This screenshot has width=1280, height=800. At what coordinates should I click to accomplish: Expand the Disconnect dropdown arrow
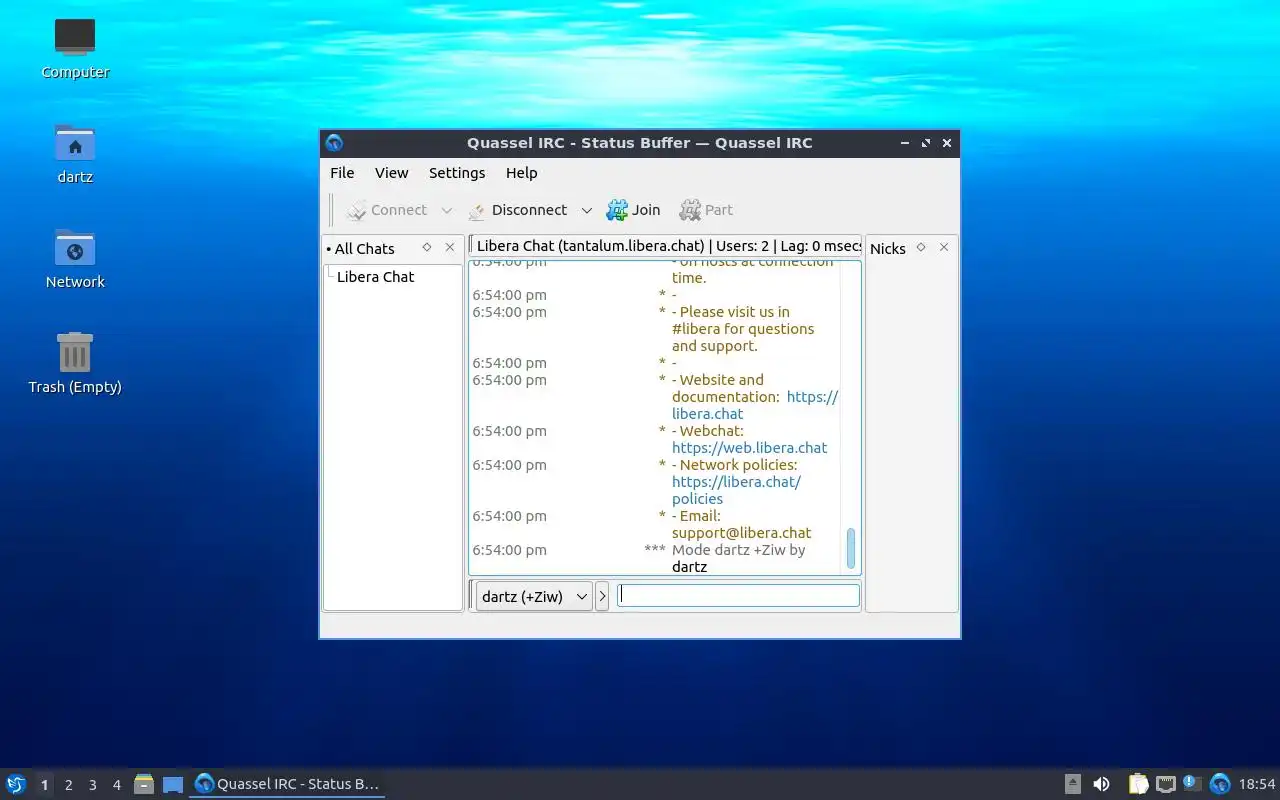pyautogui.click(x=586, y=211)
